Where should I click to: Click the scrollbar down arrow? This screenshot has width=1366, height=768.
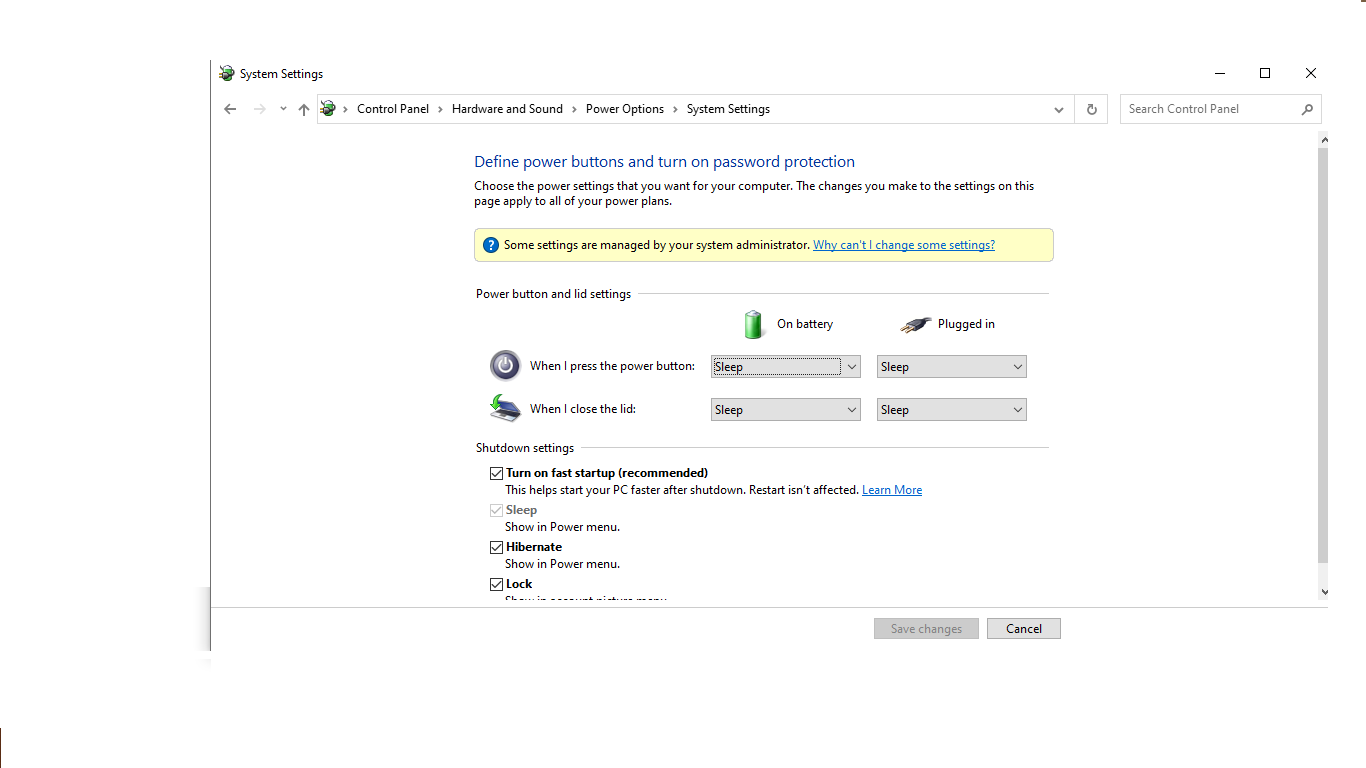point(1324,591)
